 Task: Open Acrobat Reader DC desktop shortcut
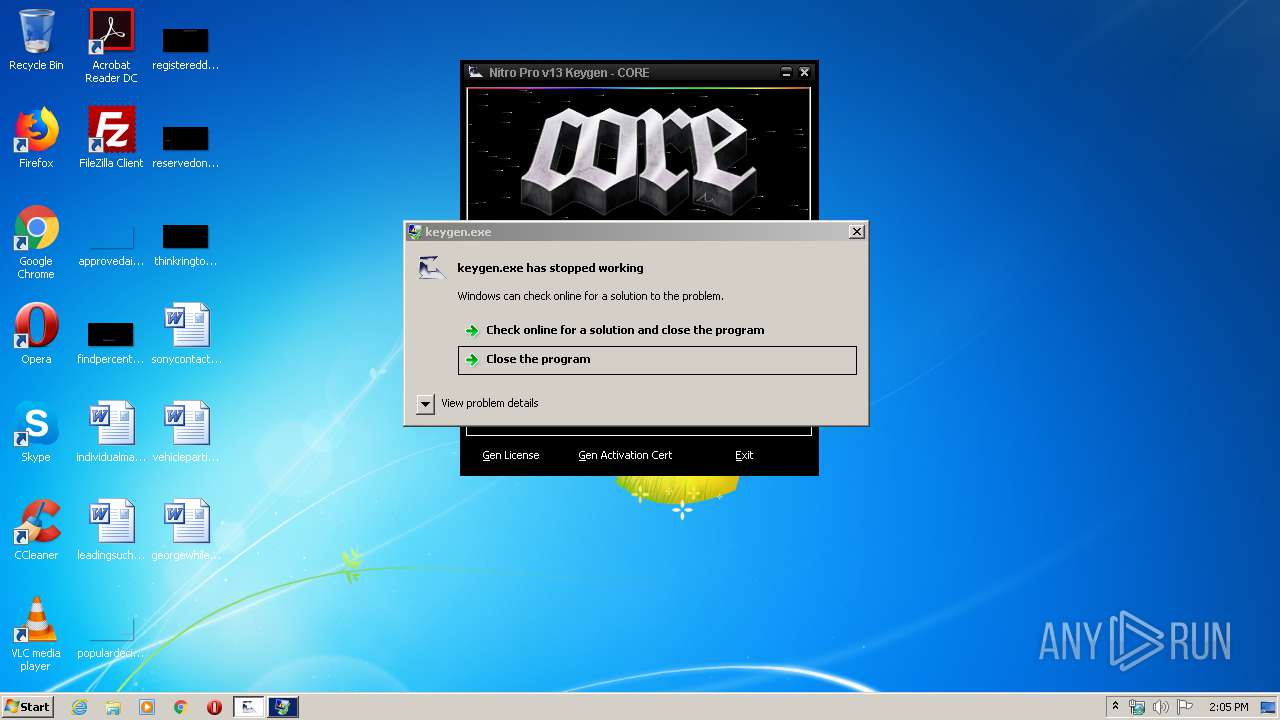pyautogui.click(x=111, y=46)
